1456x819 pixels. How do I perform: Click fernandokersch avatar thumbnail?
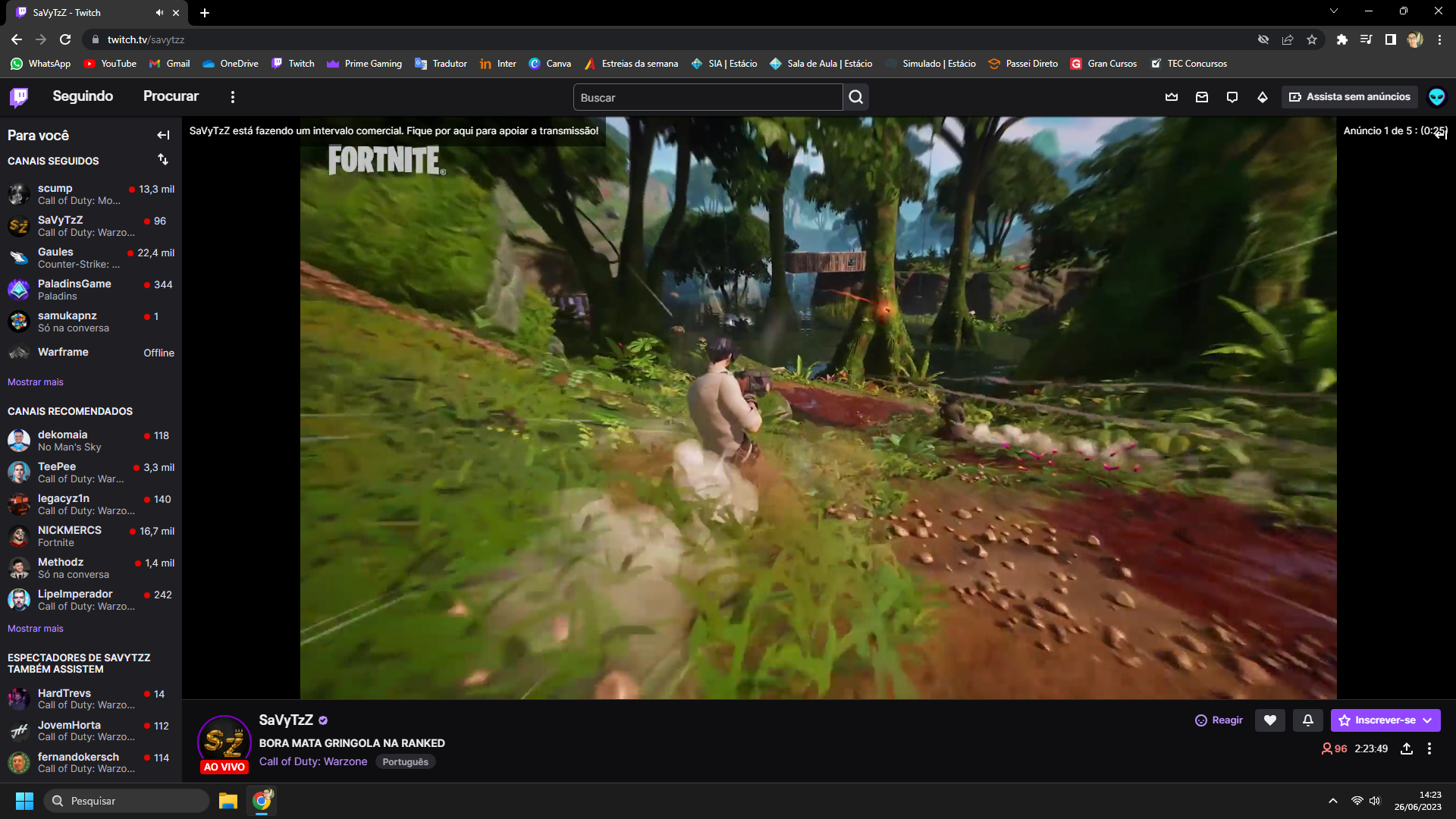point(19,762)
